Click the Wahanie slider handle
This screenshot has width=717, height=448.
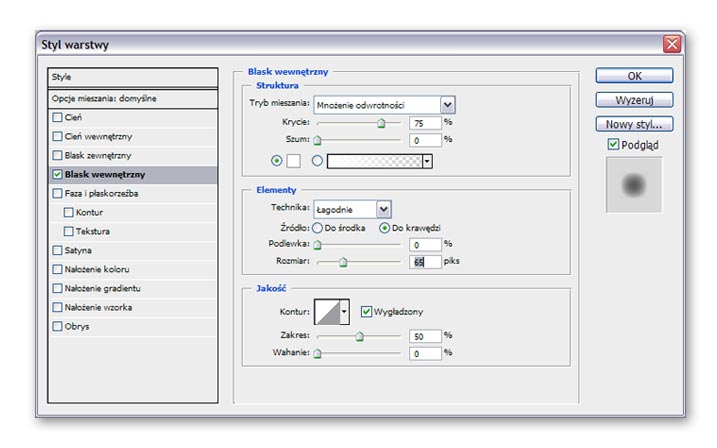click(x=317, y=353)
